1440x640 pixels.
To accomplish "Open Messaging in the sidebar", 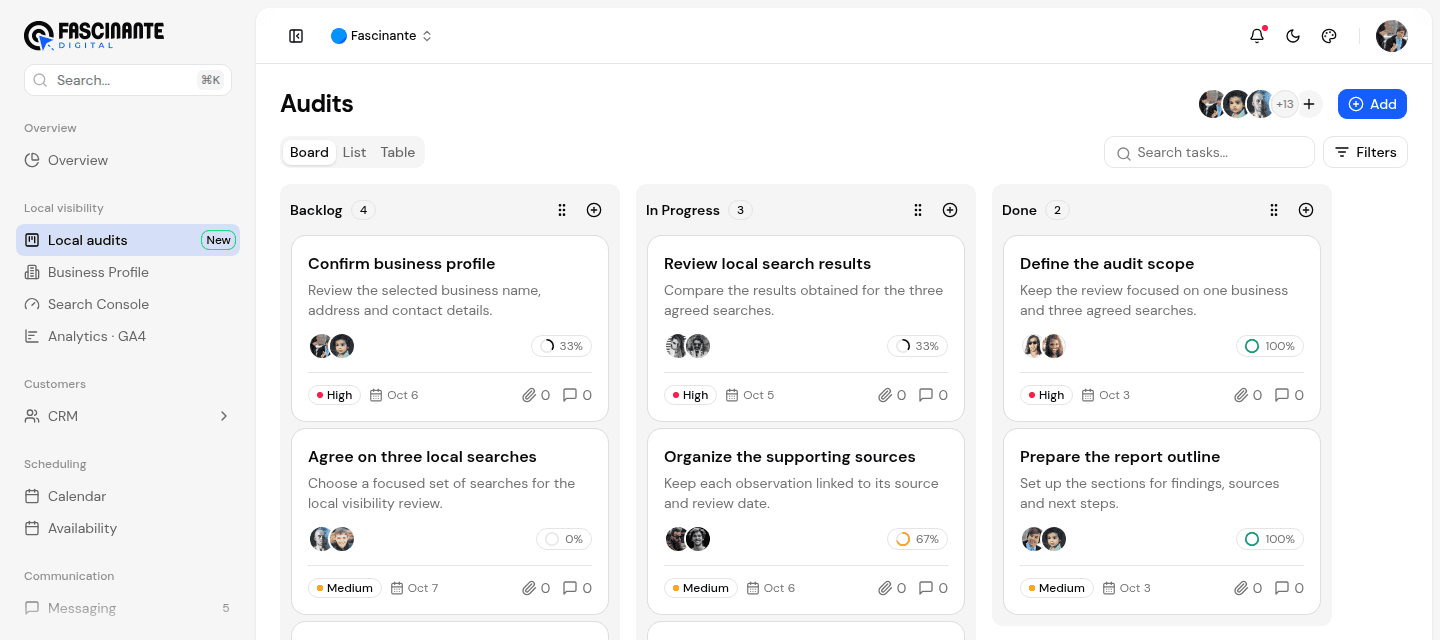I will [x=128, y=608].
